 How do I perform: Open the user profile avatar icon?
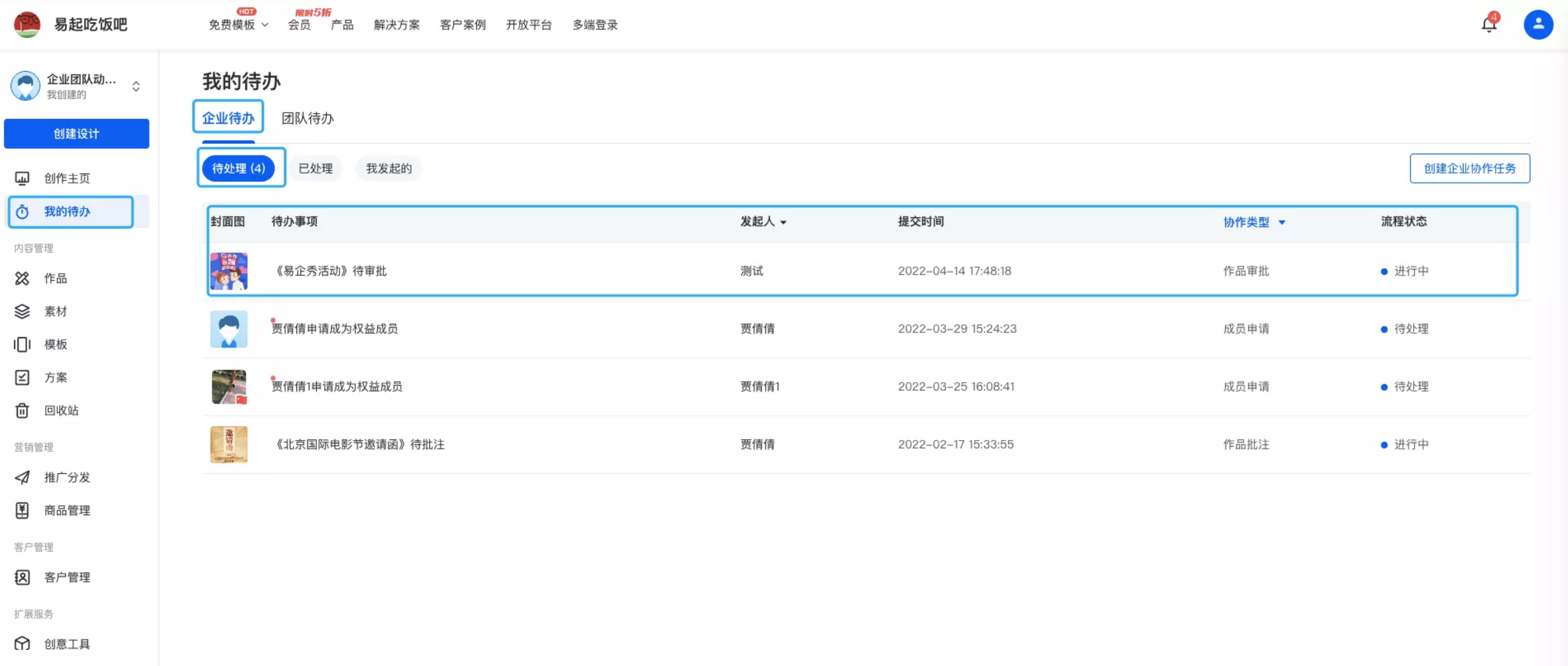coord(1537,25)
